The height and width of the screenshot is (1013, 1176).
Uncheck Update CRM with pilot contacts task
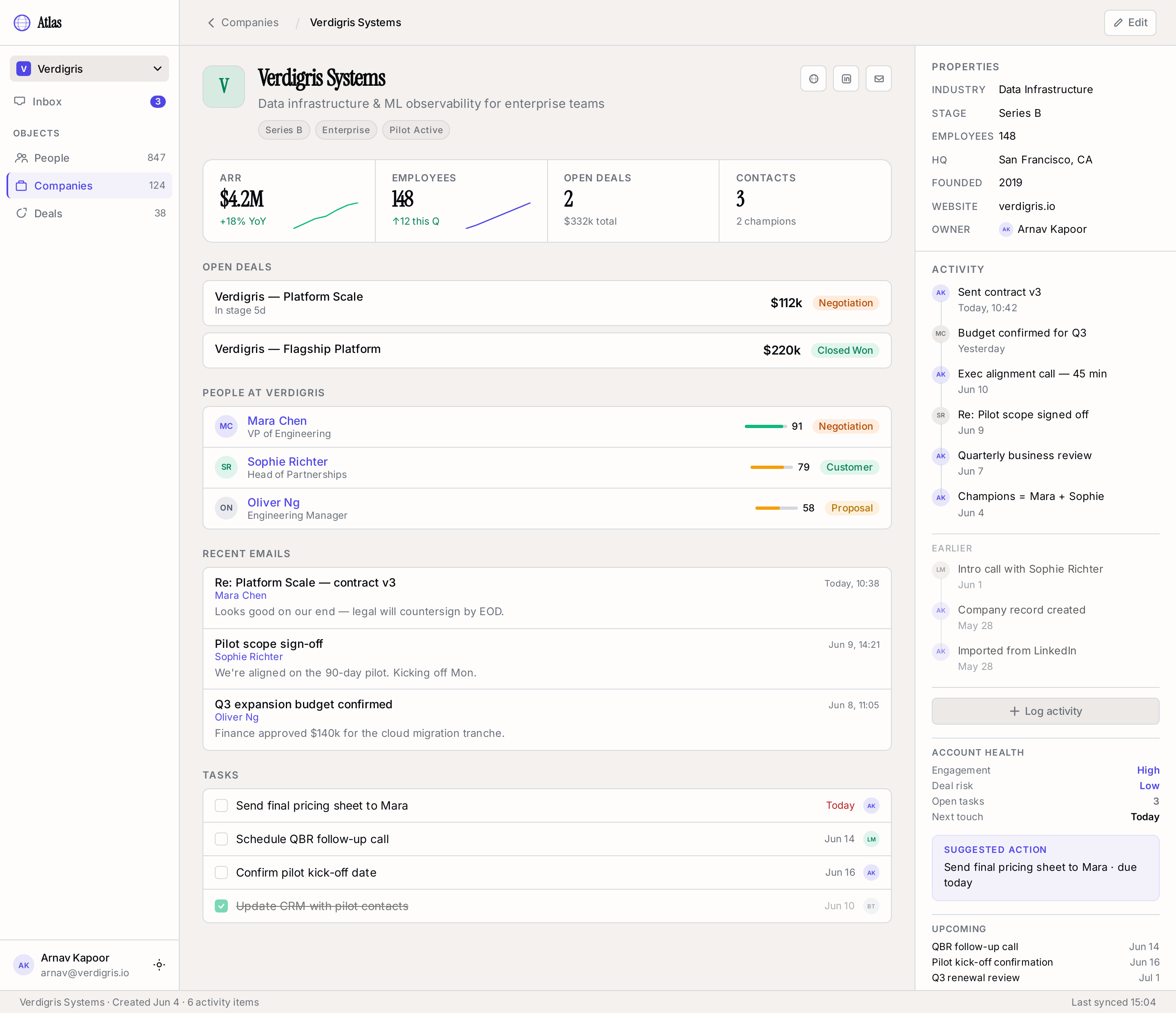[x=221, y=906]
